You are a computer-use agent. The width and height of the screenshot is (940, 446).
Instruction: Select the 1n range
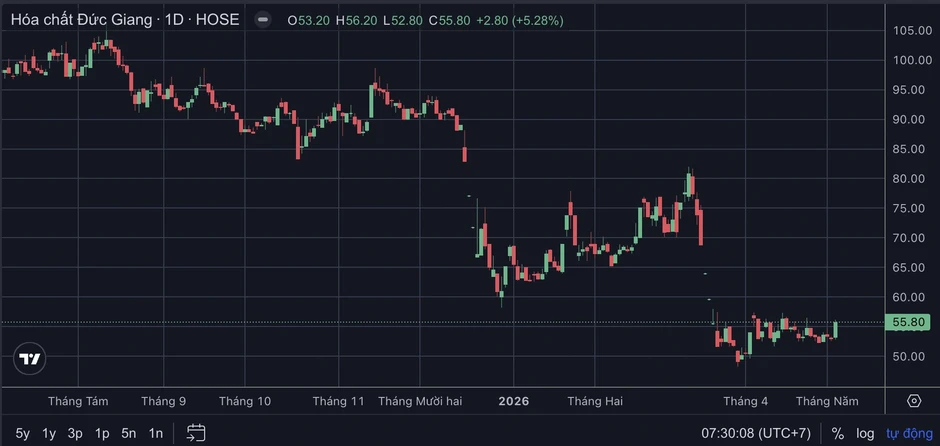(x=155, y=433)
